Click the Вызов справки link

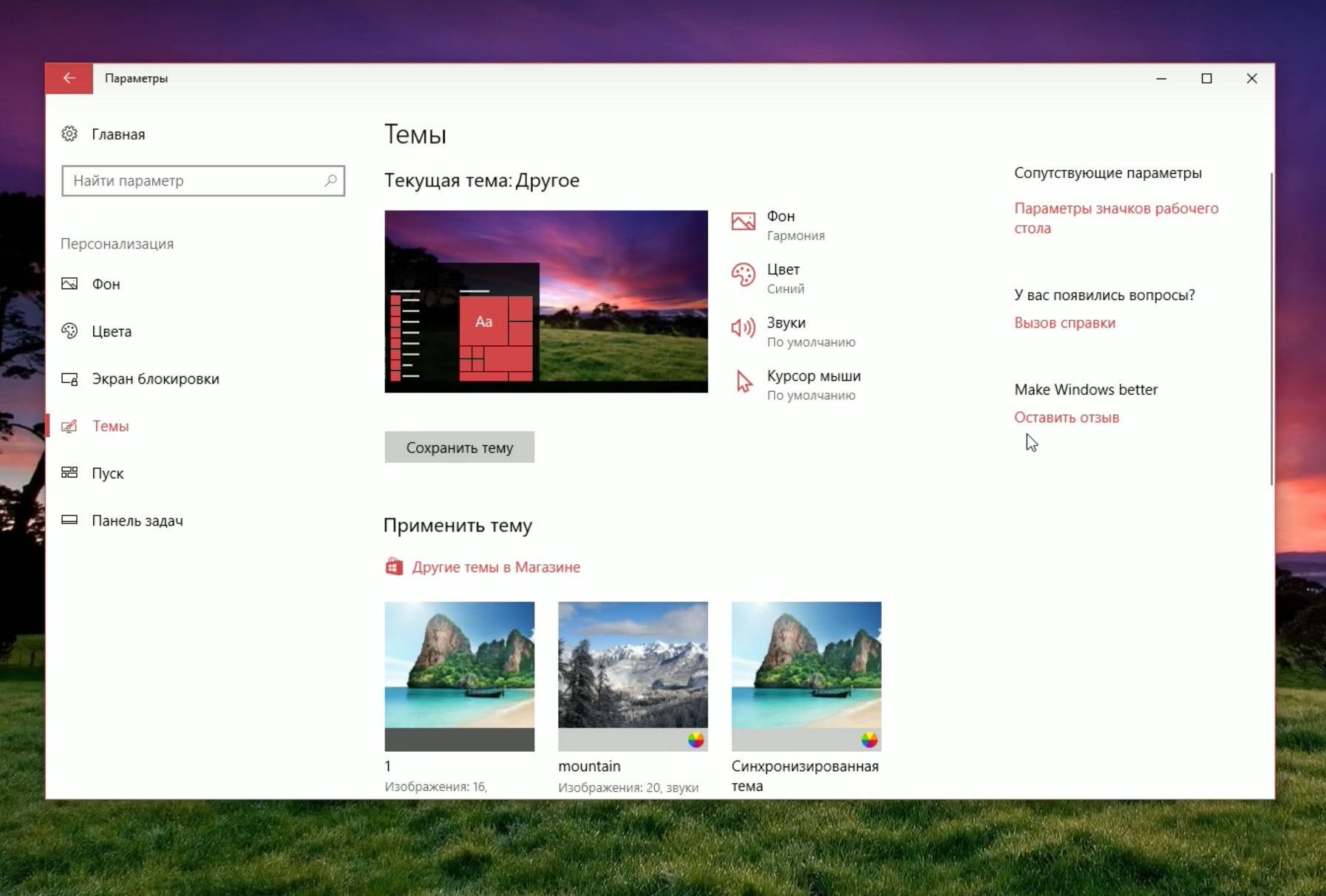pyautogui.click(x=1065, y=322)
